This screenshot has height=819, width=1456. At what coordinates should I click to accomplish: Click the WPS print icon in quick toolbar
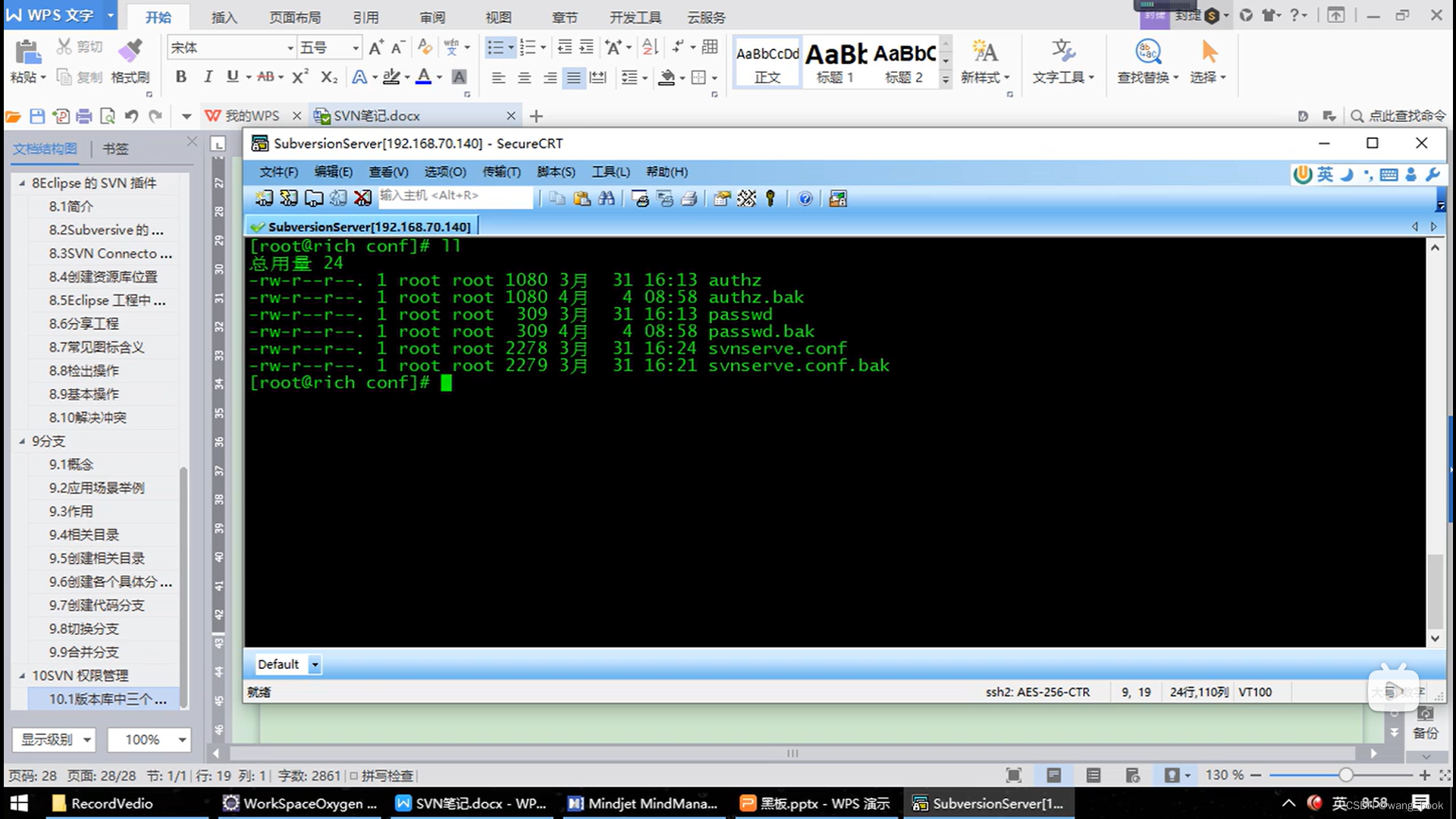pos(84,116)
